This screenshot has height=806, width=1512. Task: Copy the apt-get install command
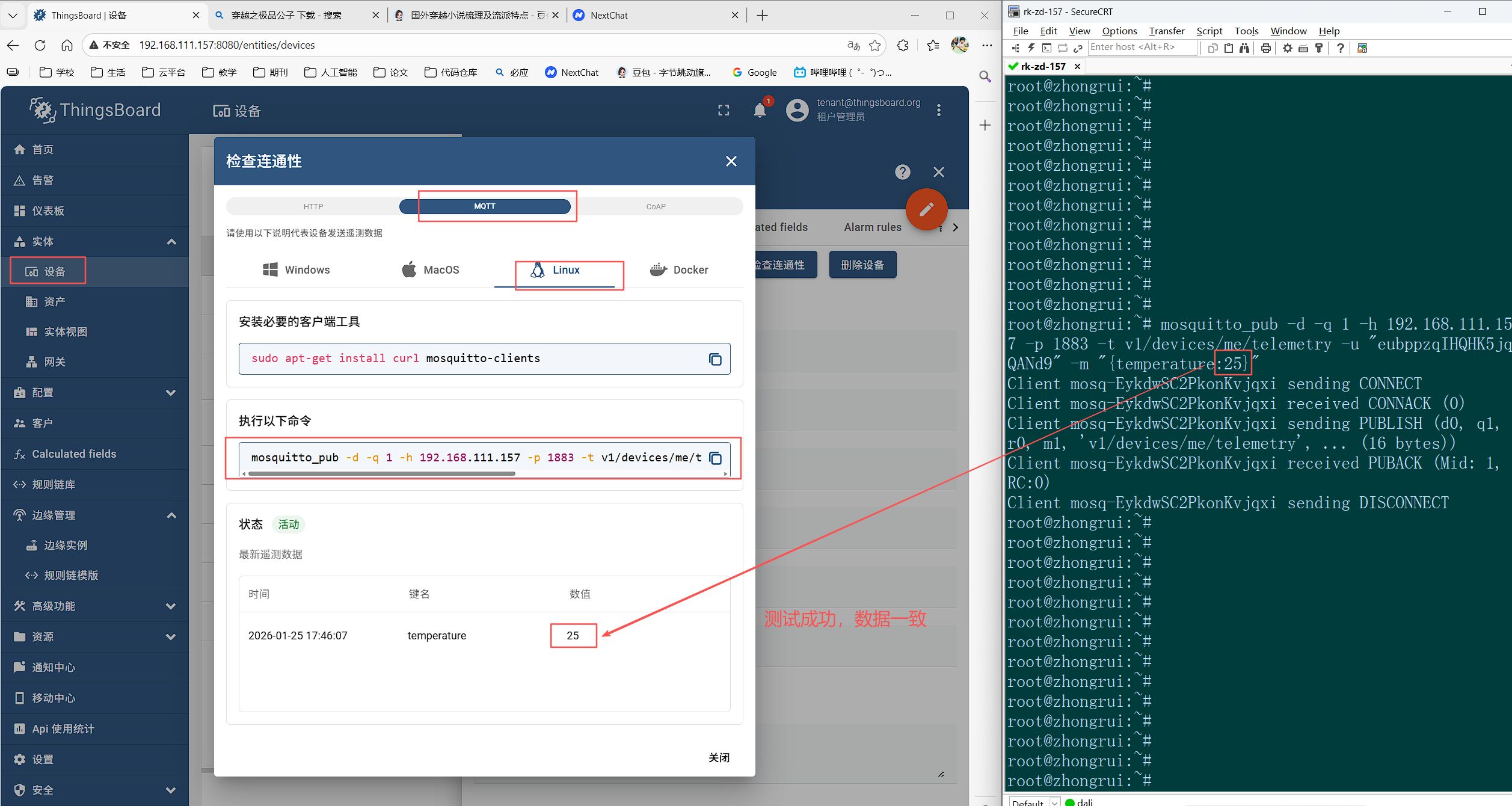(x=715, y=359)
